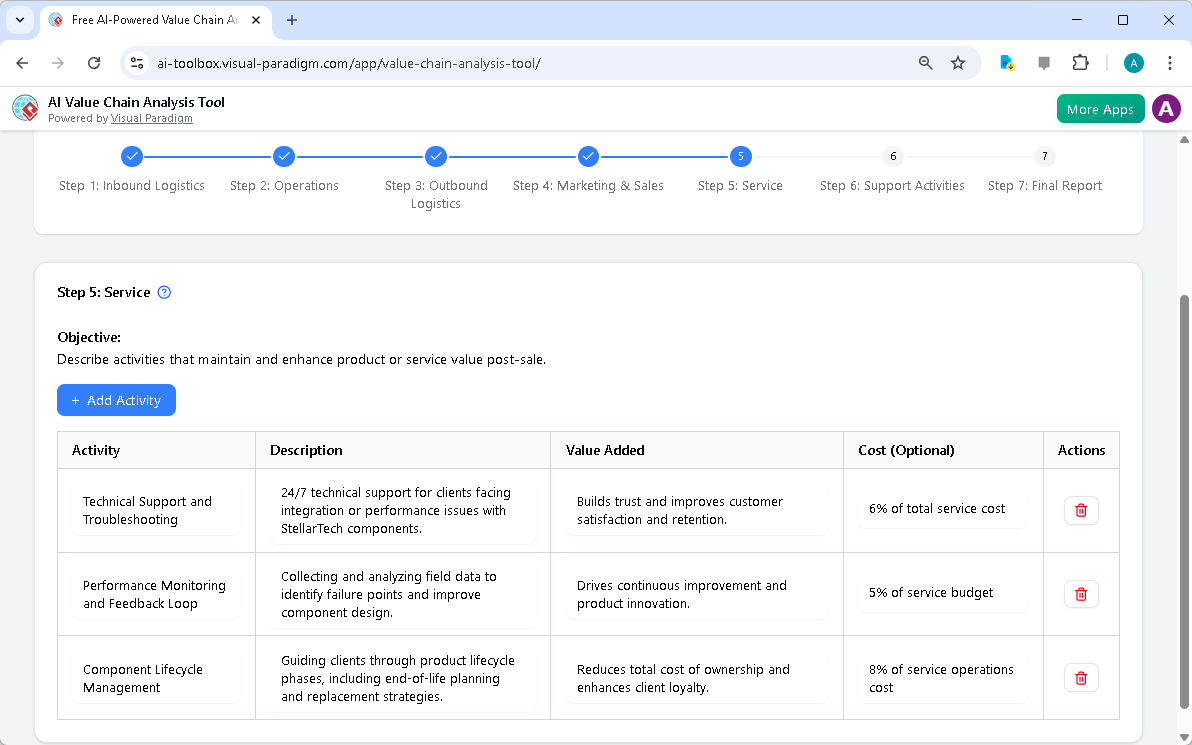This screenshot has height=745, width=1192.
Task: Open the Step 5: Service help tooltip
Action: click(164, 292)
